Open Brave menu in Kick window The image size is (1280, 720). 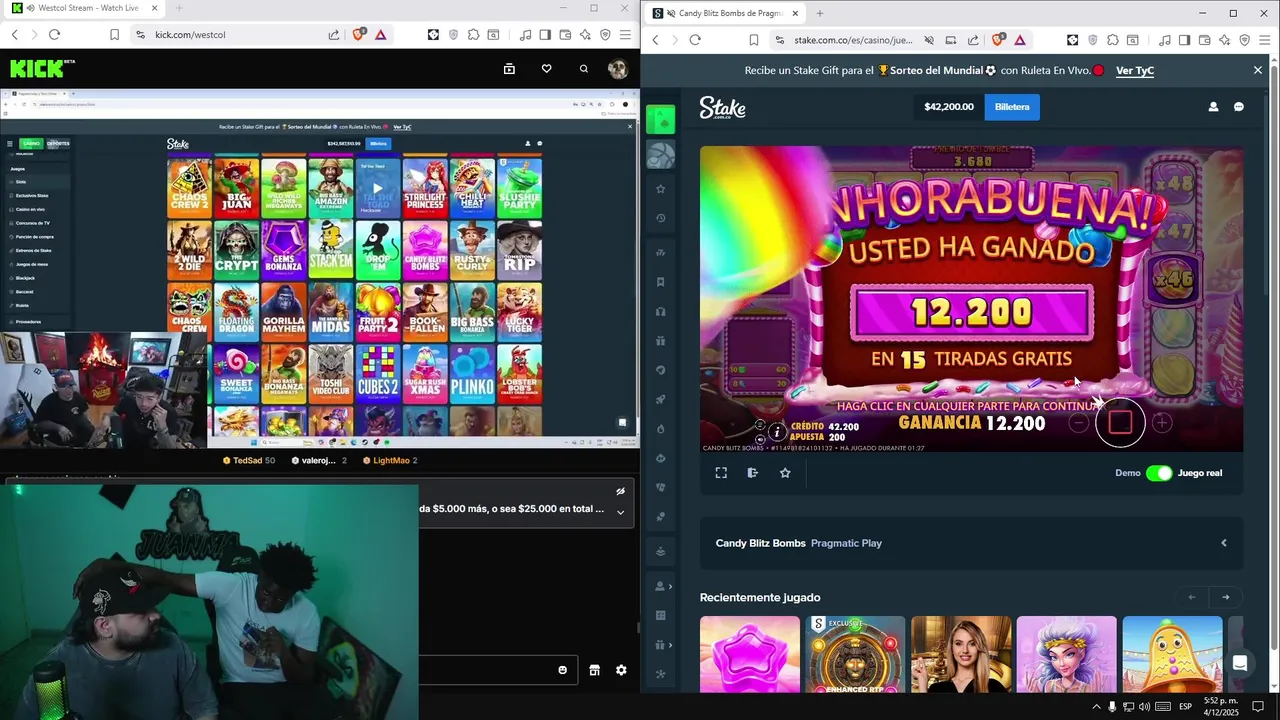pyautogui.click(x=625, y=34)
